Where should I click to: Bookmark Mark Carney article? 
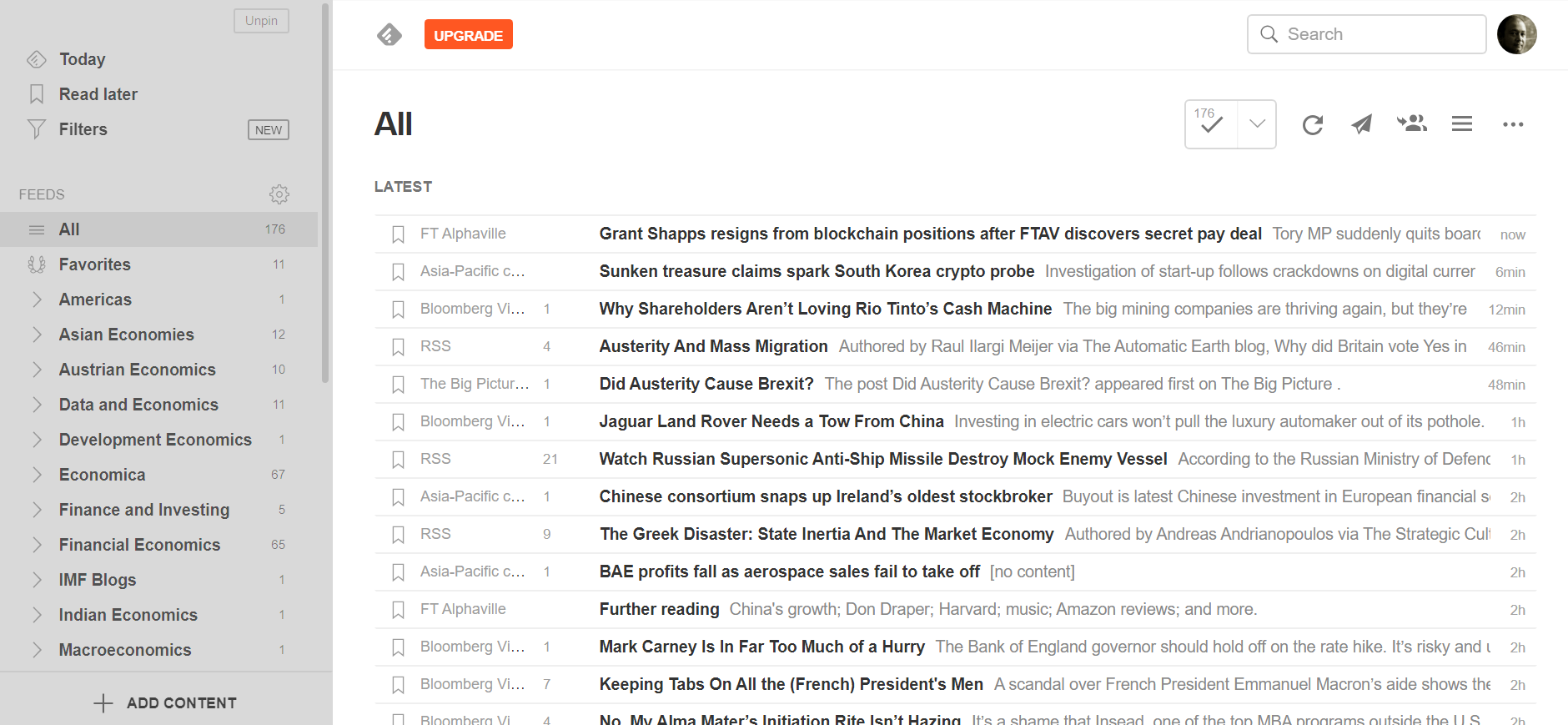tap(399, 647)
